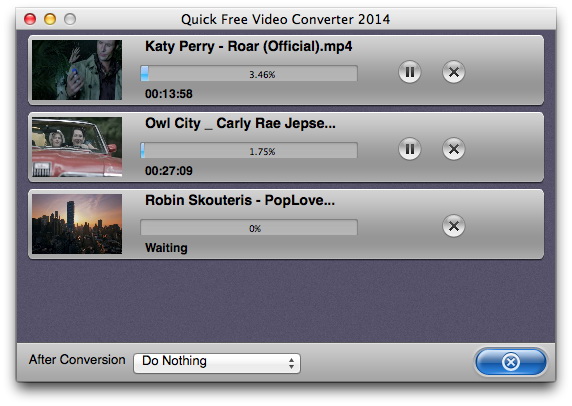572x406 pixels.
Task: Select the Katy Perry video thumbnail
Action: pos(77,70)
